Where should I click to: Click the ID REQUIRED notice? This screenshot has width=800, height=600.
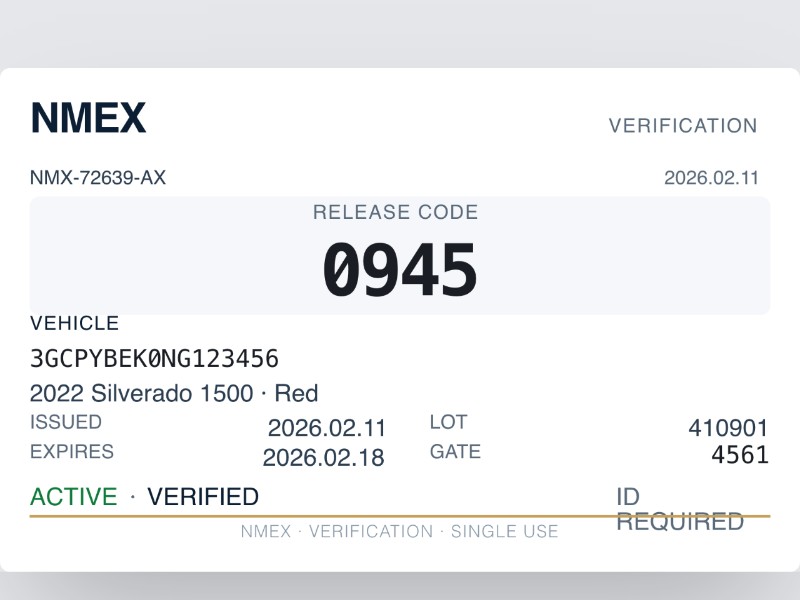[679, 509]
